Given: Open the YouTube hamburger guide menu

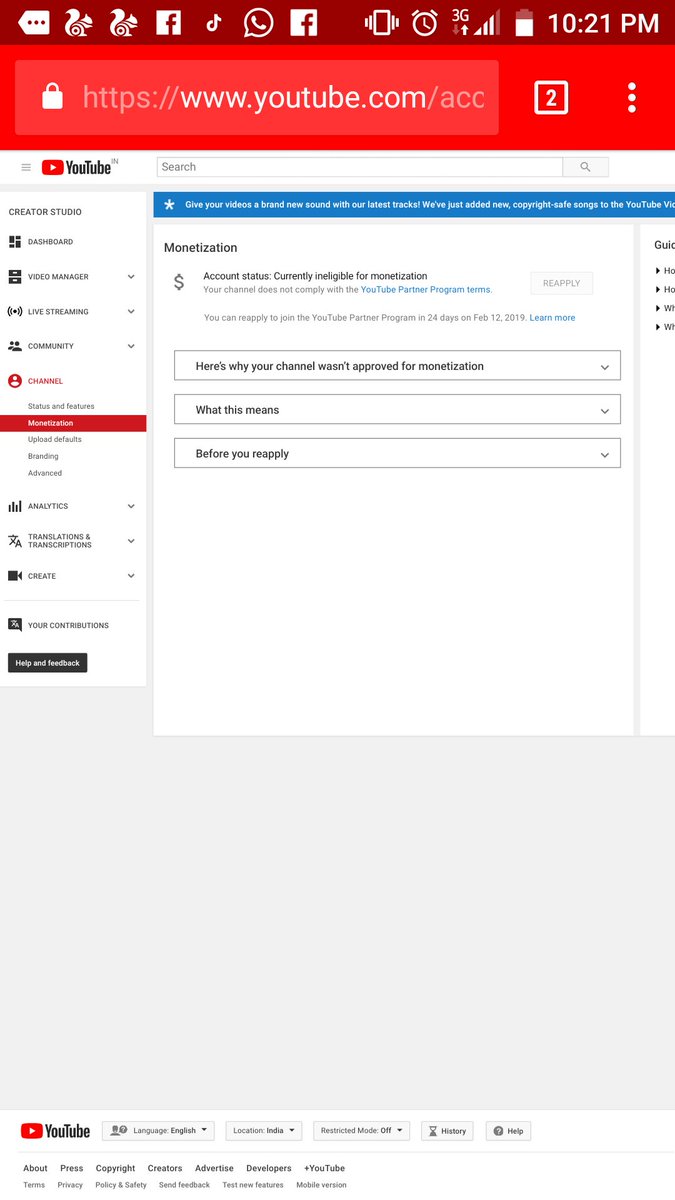Looking at the screenshot, I should coord(26,167).
